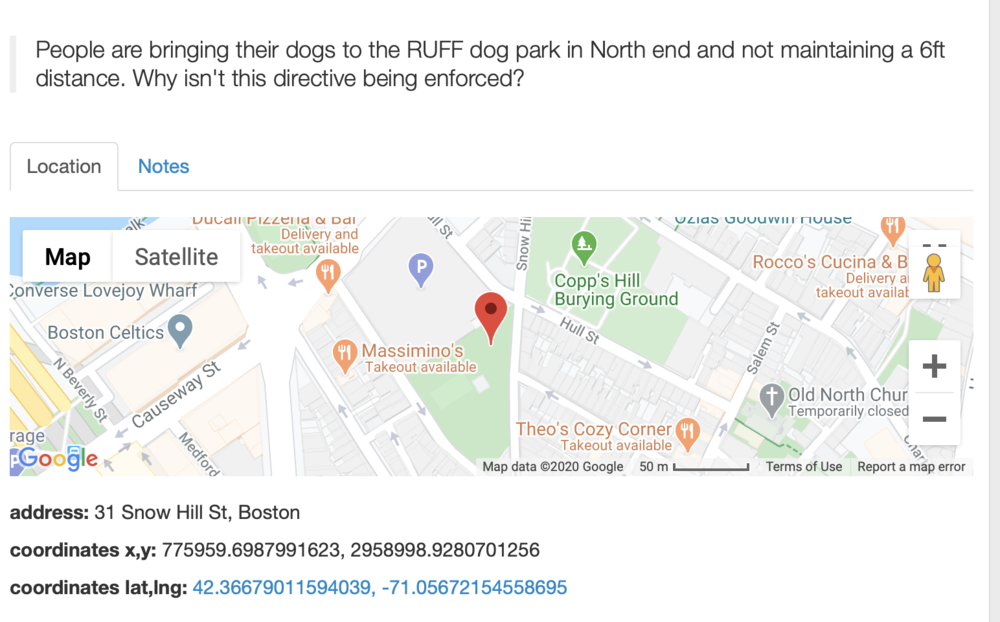Viewport: 1000px width, 622px height.
Task: Switch map to Satellite view
Action: (176, 256)
